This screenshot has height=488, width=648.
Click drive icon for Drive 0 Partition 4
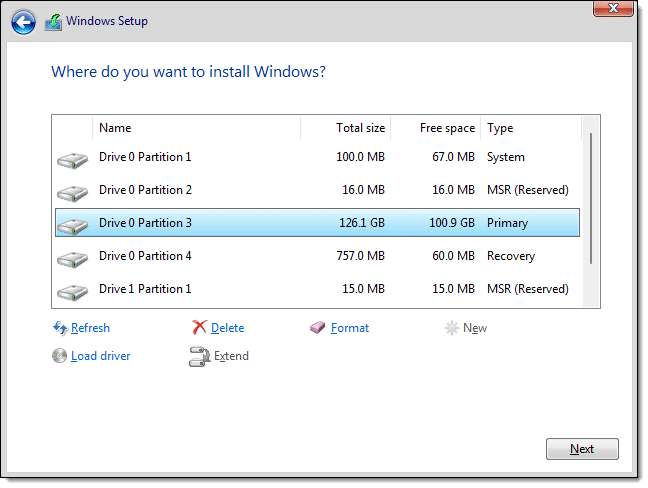pyautogui.click(x=72, y=259)
